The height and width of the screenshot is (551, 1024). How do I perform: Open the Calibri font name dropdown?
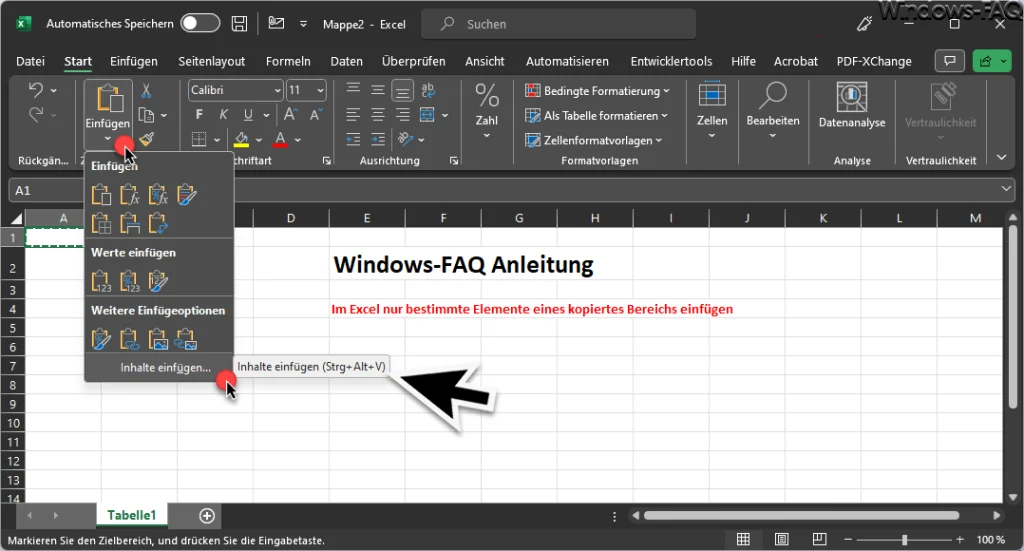[x=278, y=90]
